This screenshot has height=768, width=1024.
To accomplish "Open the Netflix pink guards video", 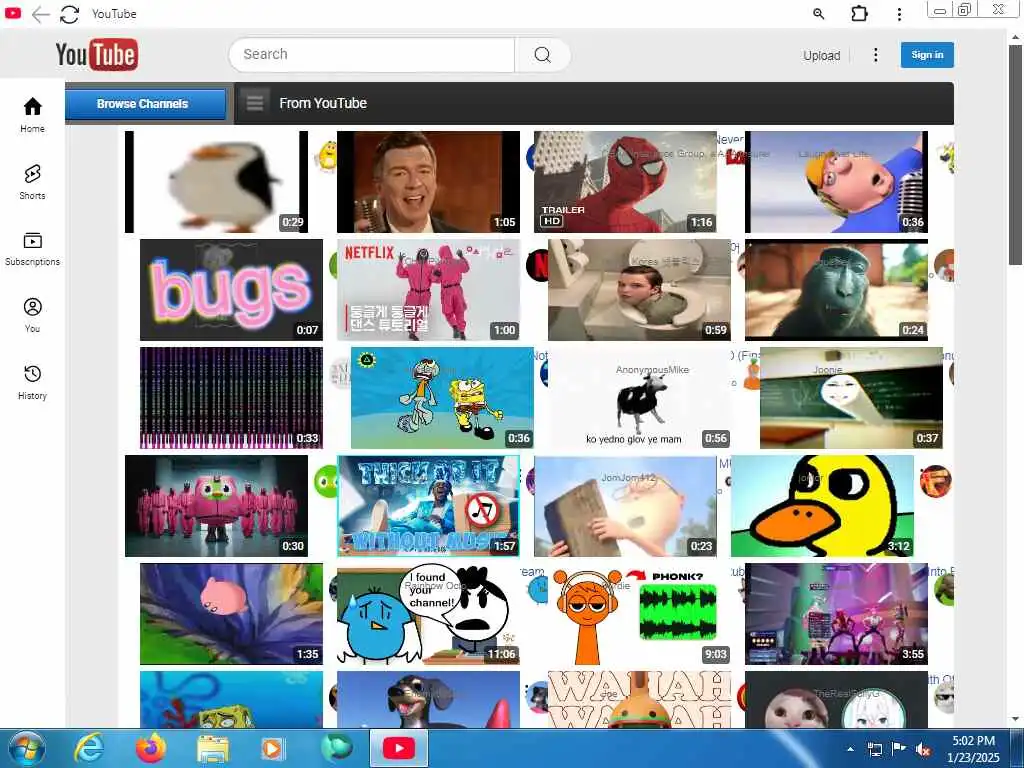I will tap(428, 289).
